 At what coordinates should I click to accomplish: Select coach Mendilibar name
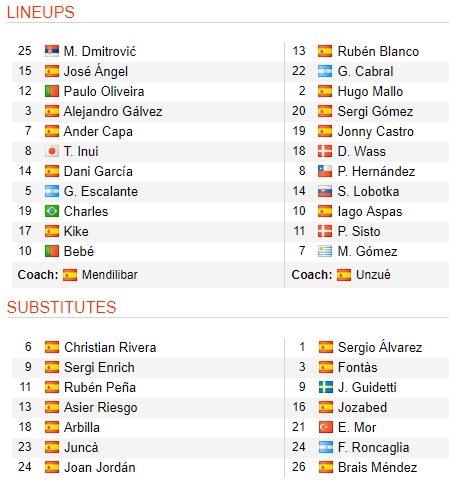tap(110, 275)
